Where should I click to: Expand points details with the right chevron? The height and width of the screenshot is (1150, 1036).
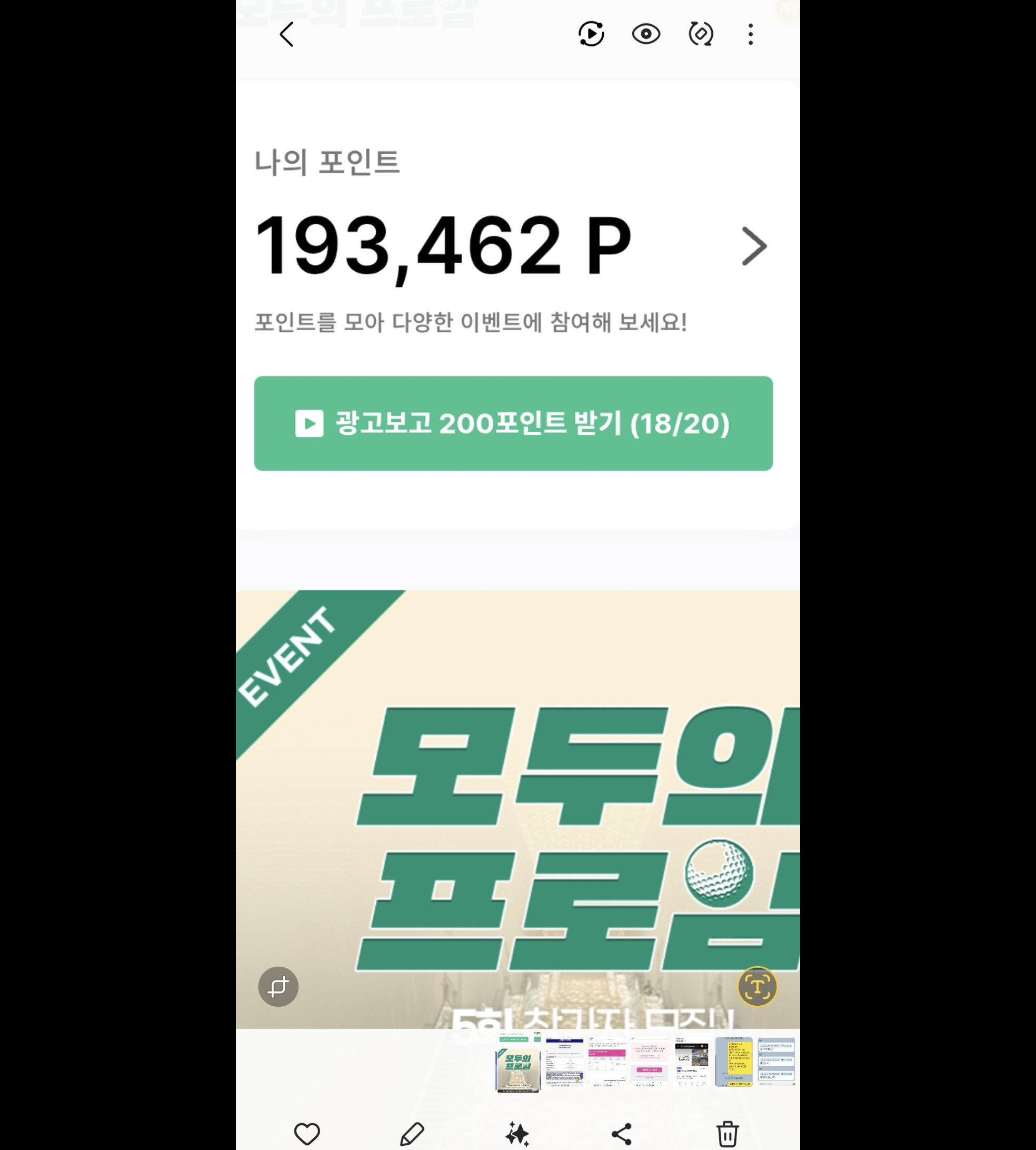coord(754,246)
